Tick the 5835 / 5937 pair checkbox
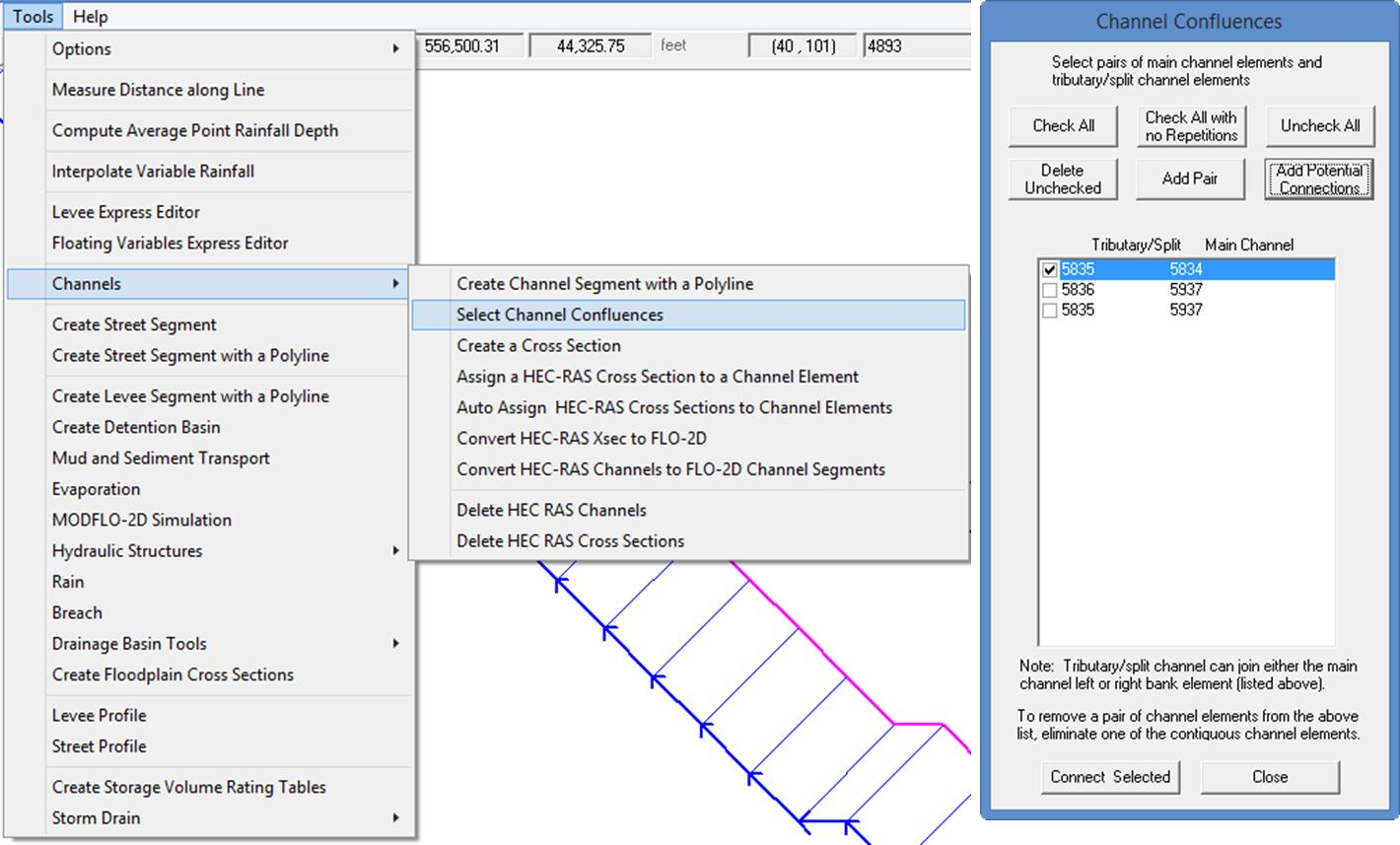 (x=1050, y=311)
